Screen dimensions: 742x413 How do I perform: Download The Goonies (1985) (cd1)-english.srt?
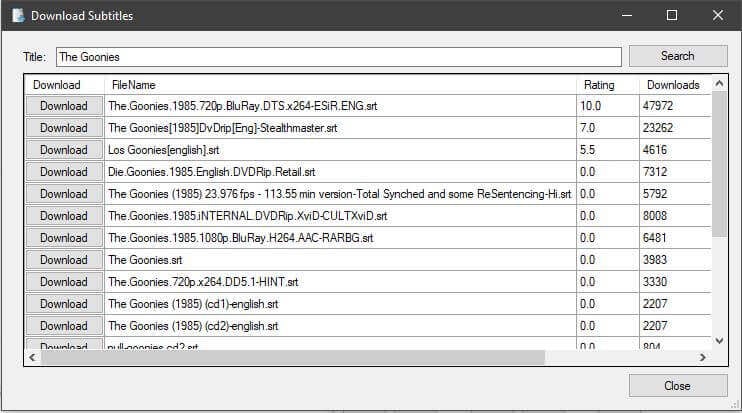click(x=64, y=304)
